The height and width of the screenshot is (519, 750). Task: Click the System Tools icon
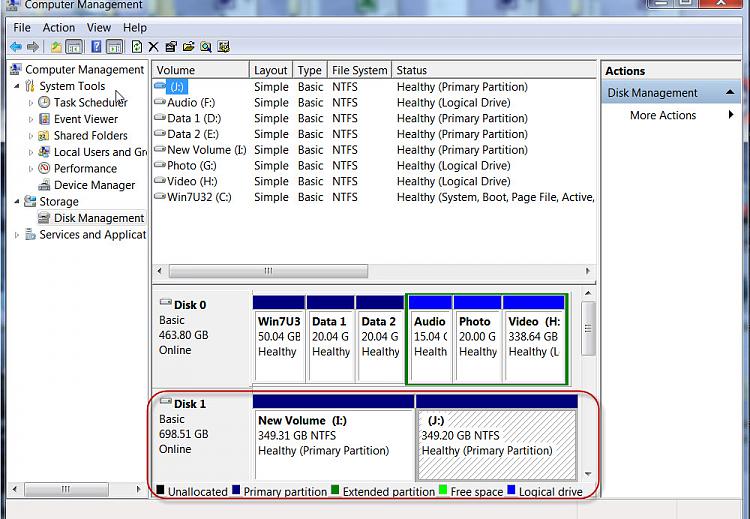click(30, 86)
